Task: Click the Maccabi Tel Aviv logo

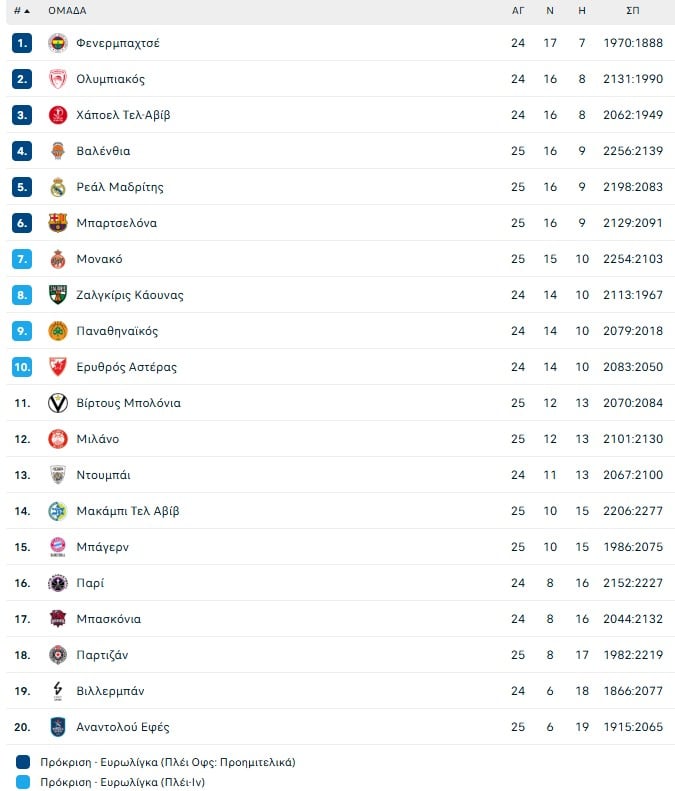Action: (x=58, y=511)
